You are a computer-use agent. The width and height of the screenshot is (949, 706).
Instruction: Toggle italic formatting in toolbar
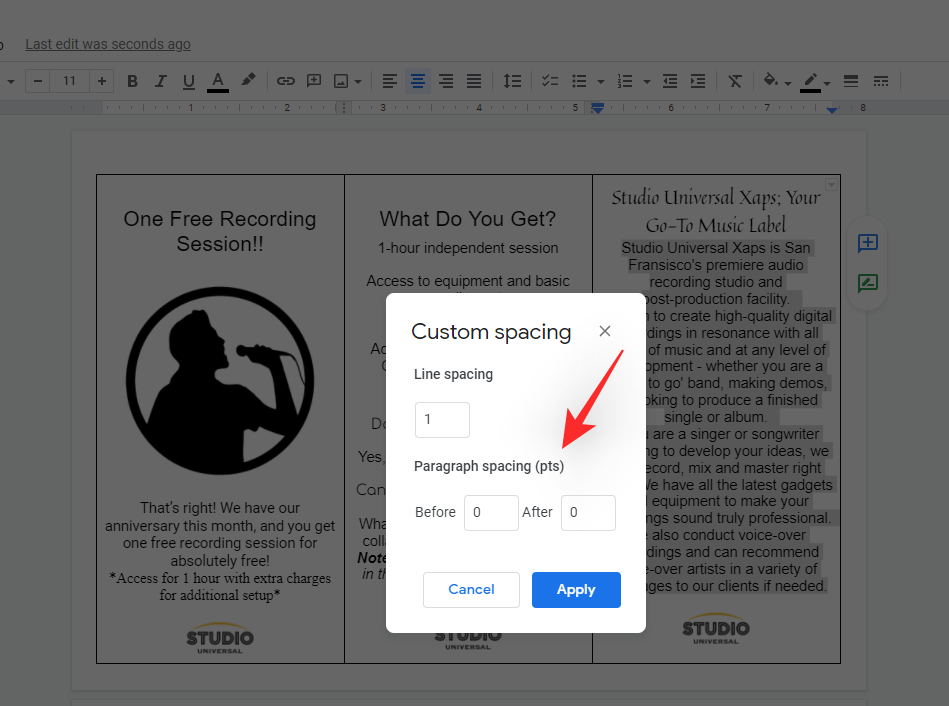click(x=160, y=81)
